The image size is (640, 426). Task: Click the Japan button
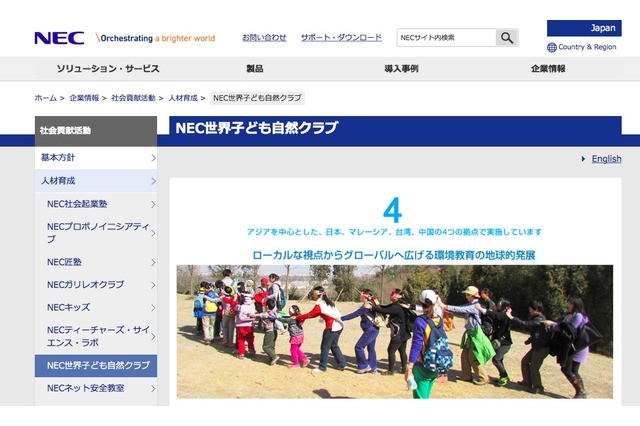(x=584, y=28)
